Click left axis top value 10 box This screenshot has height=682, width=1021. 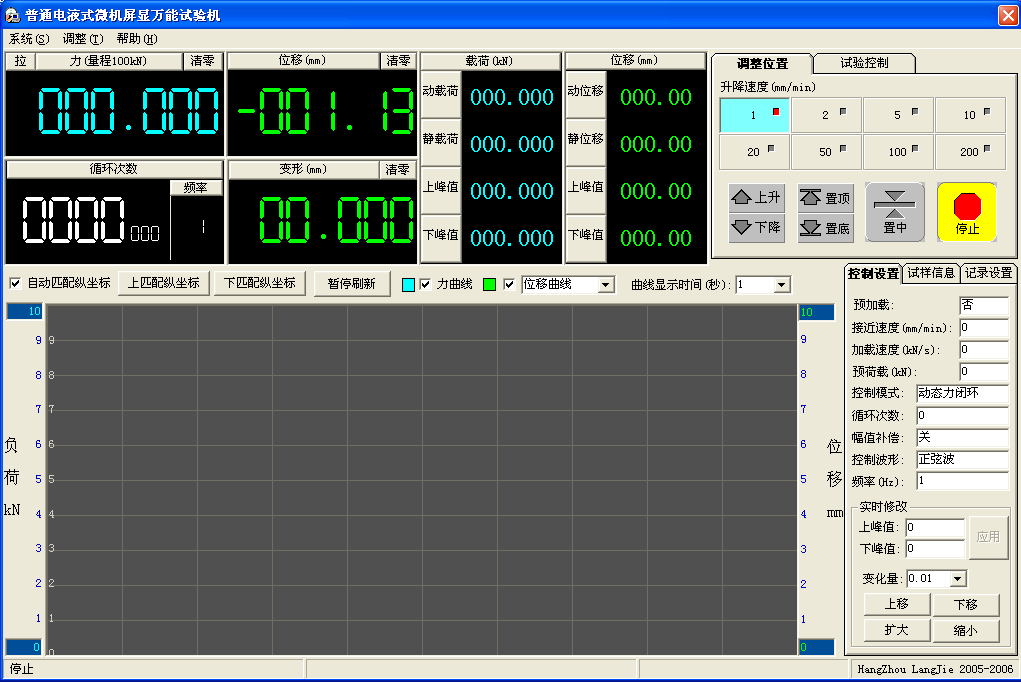(25, 311)
